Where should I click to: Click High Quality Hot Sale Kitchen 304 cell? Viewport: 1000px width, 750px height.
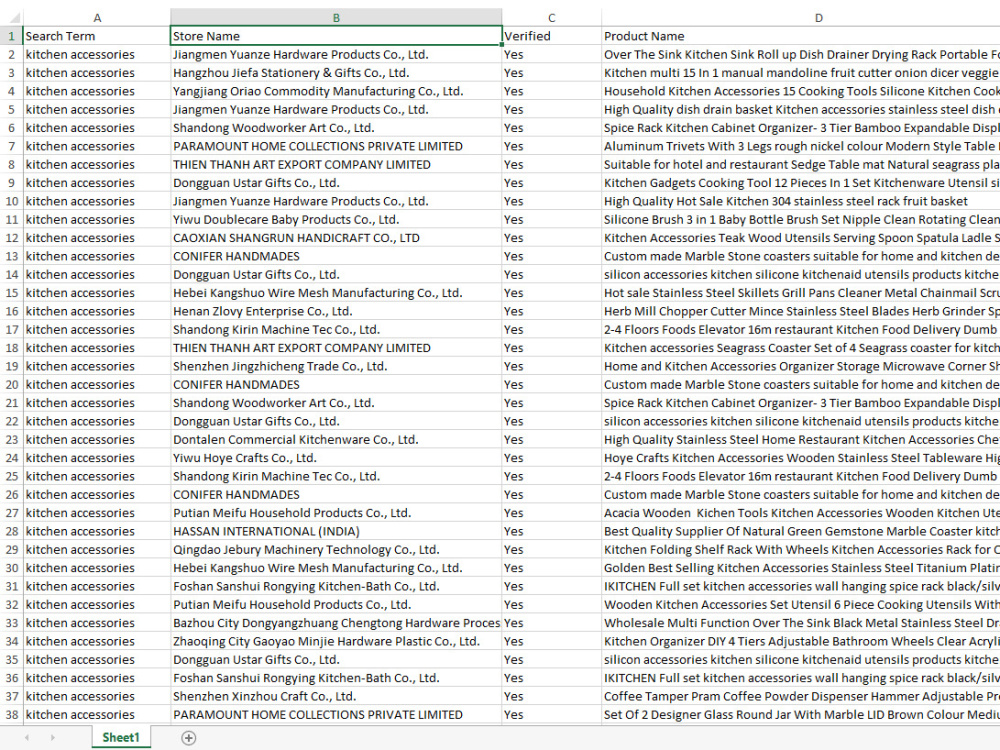800,202
